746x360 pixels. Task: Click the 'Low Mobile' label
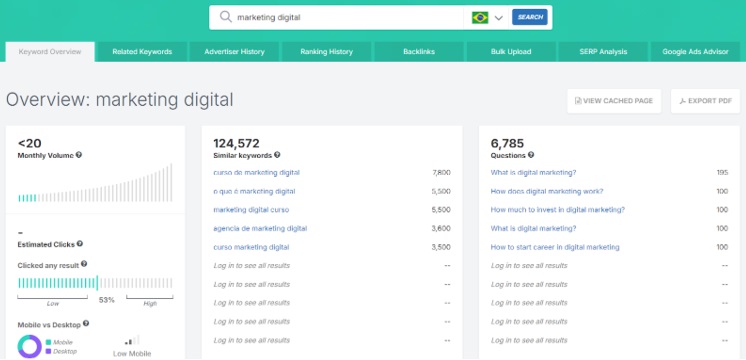coord(132,353)
